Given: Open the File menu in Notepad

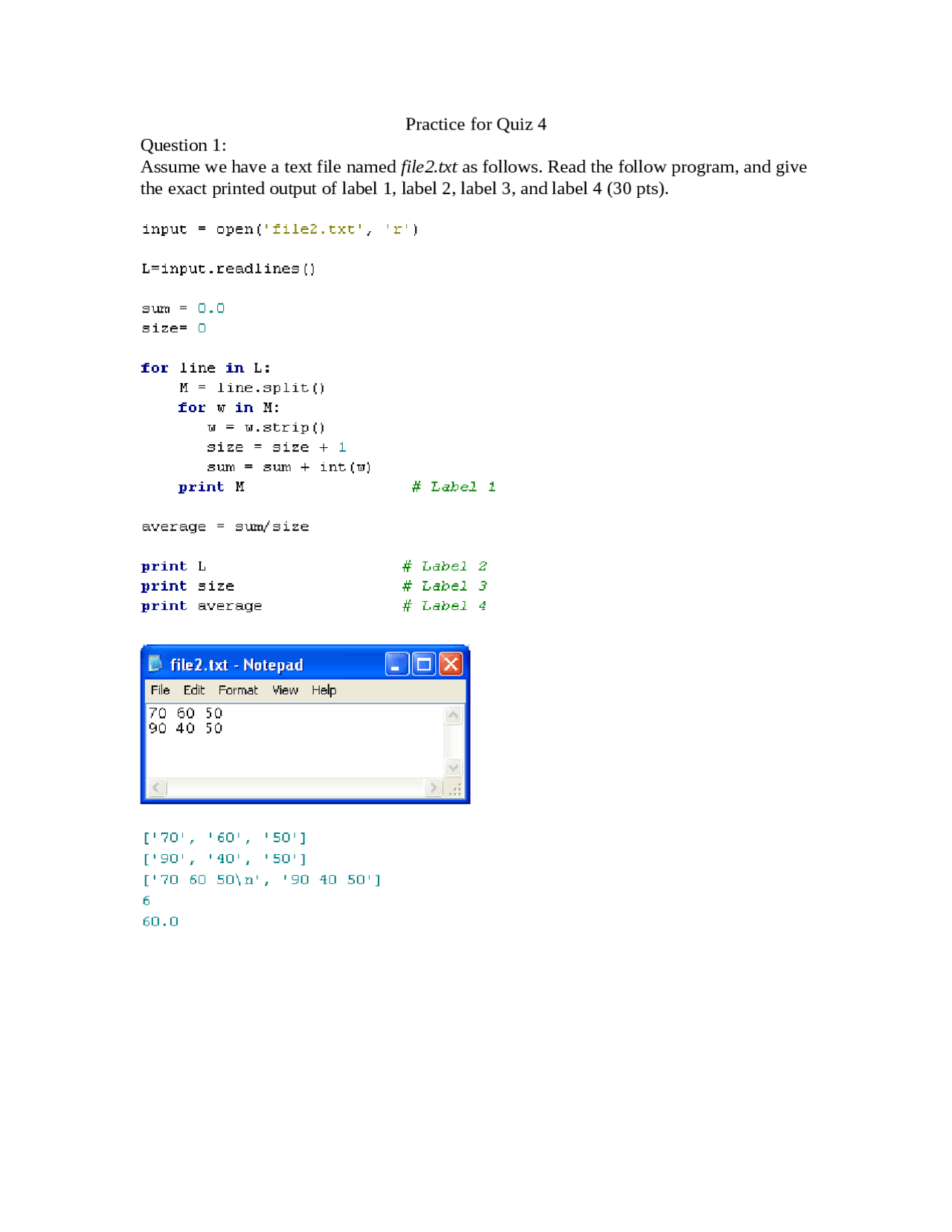Looking at the screenshot, I should coord(160,690).
